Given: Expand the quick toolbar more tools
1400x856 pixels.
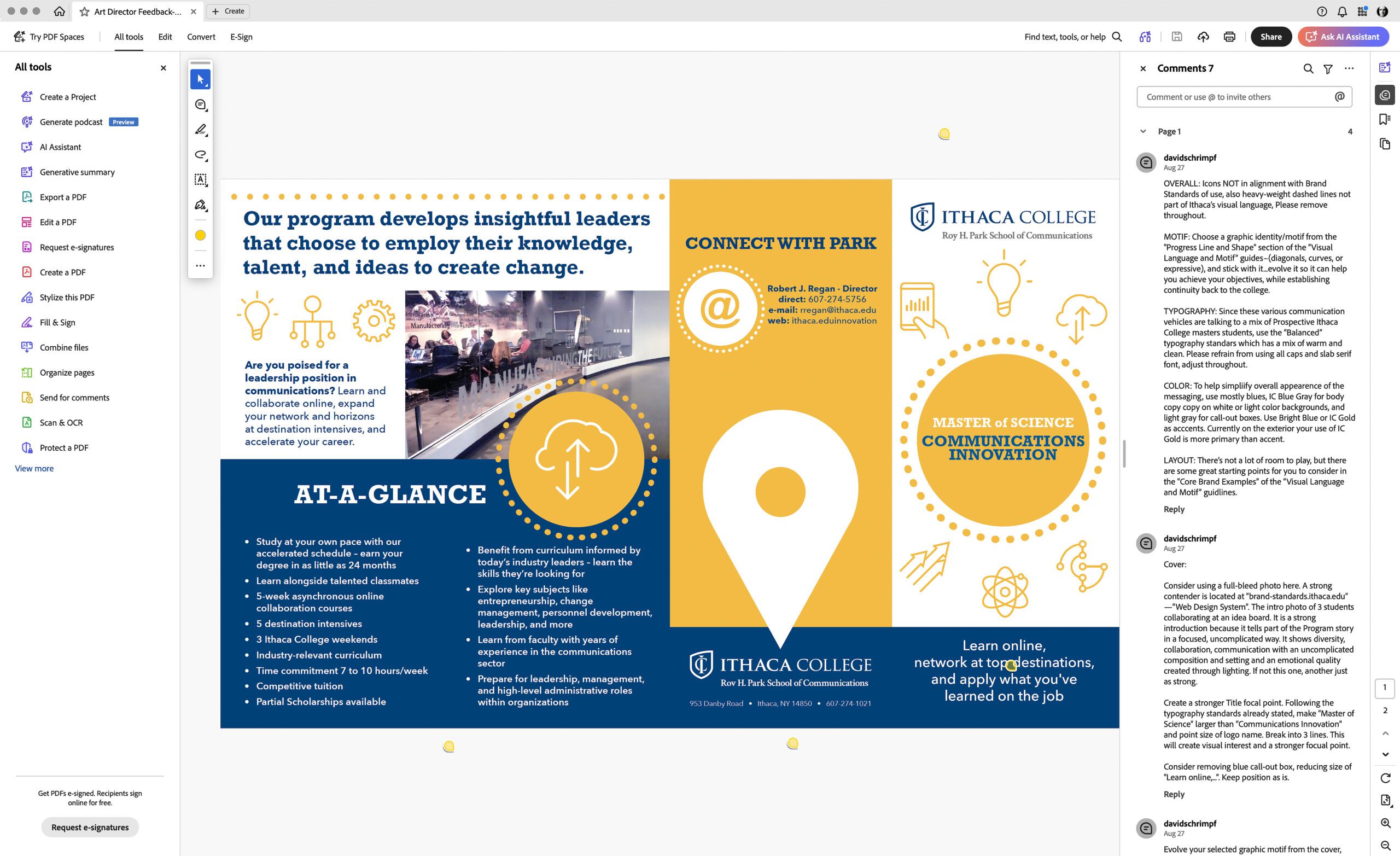Looking at the screenshot, I should (200, 265).
